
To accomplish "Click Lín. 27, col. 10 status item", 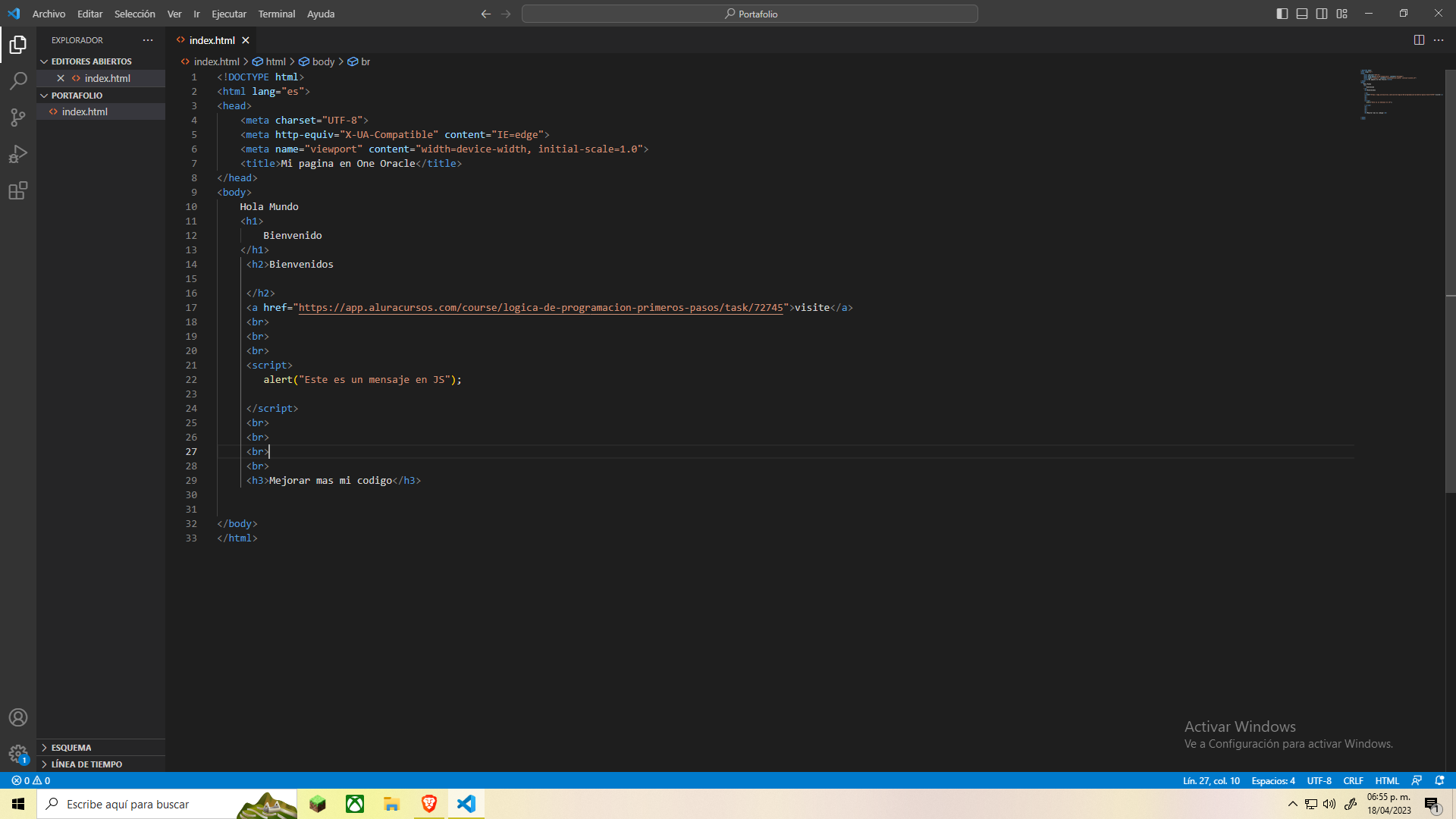I will click(1211, 780).
